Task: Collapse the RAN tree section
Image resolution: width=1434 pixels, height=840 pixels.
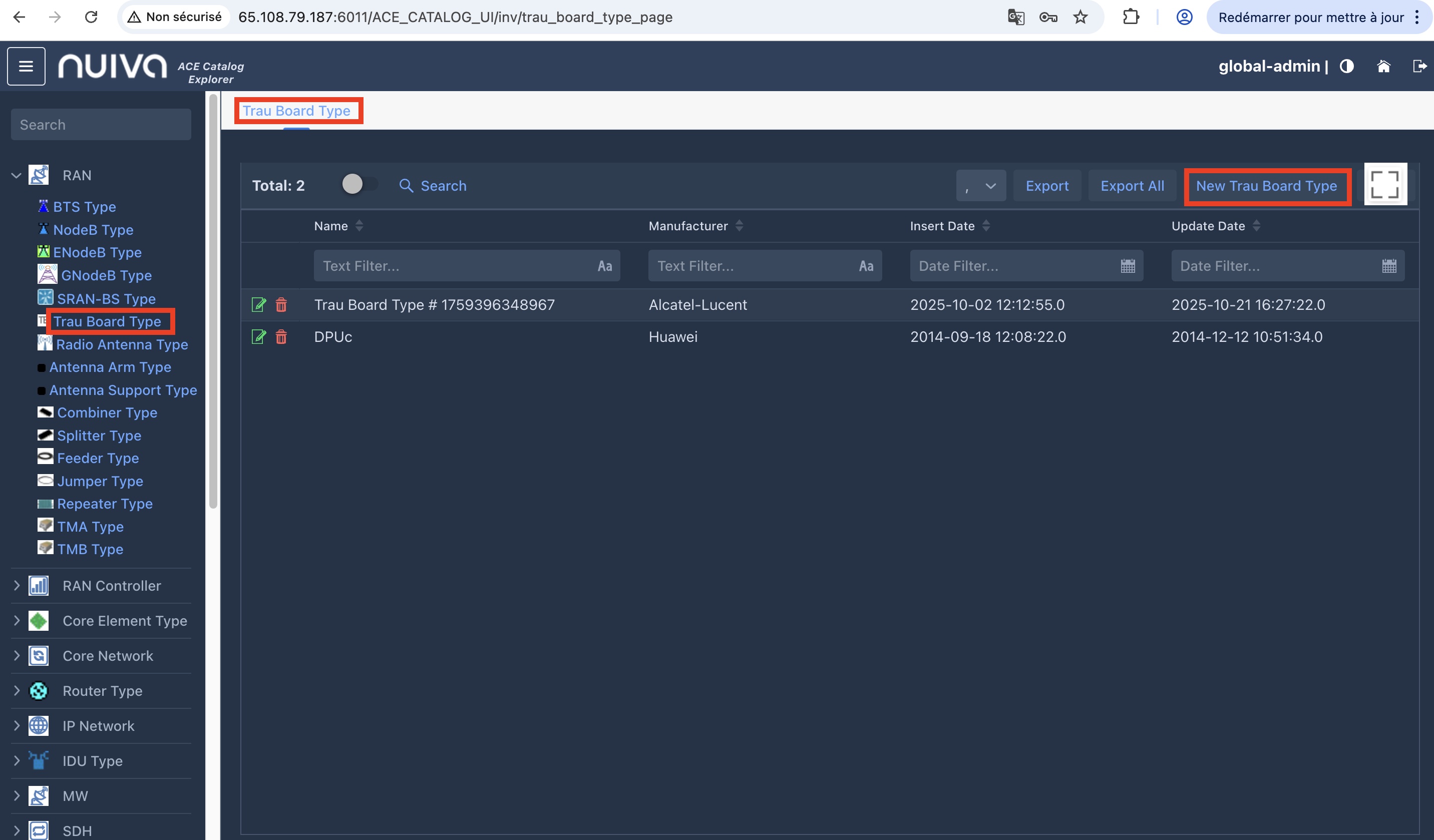Action: pyautogui.click(x=17, y=175)
